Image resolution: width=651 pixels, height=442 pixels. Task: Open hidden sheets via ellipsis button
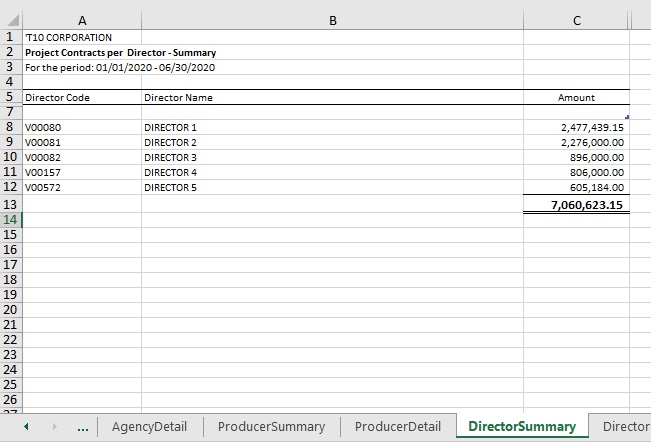tap(82, 427)
